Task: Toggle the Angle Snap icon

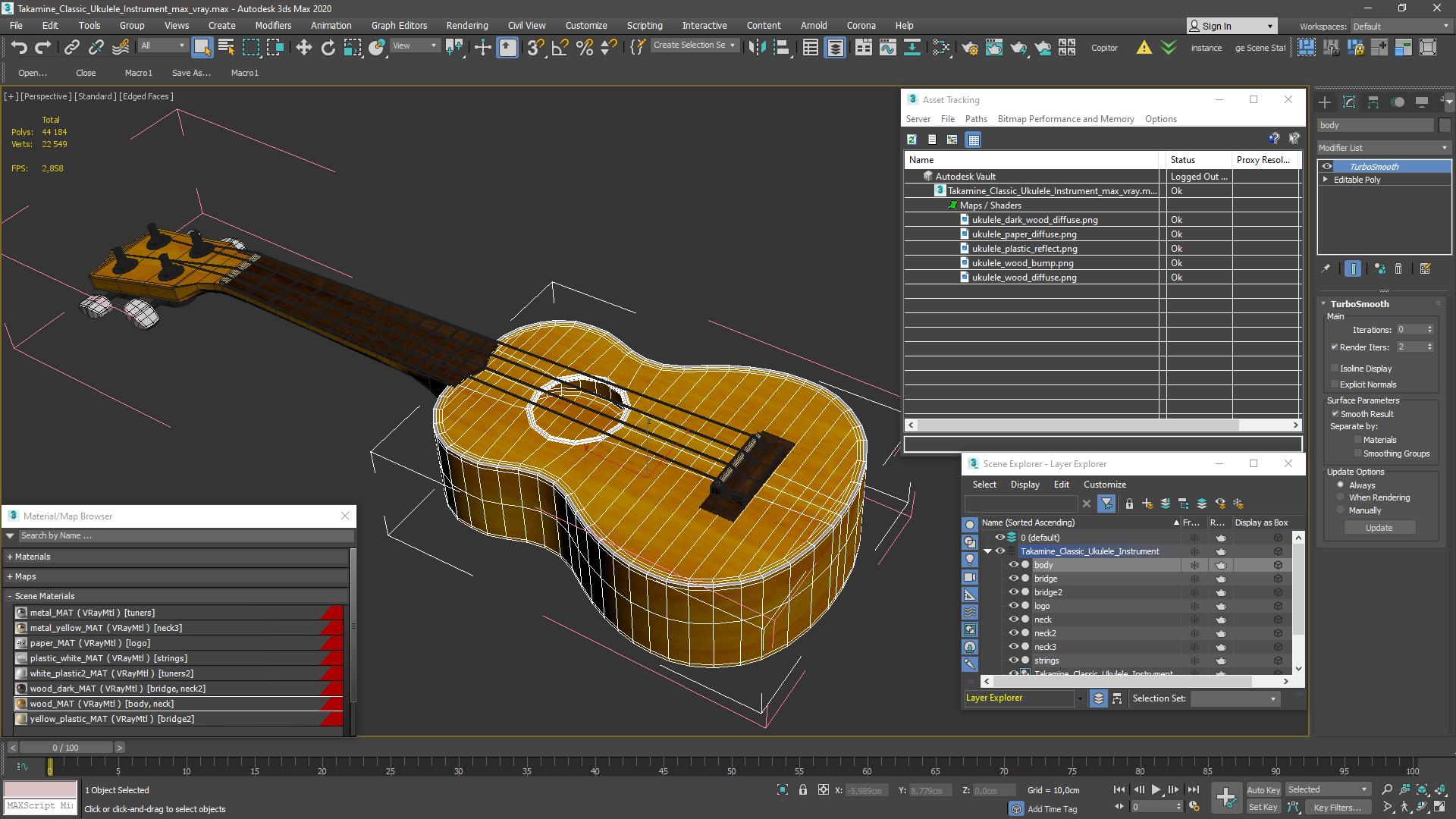Action: point(560,47)
